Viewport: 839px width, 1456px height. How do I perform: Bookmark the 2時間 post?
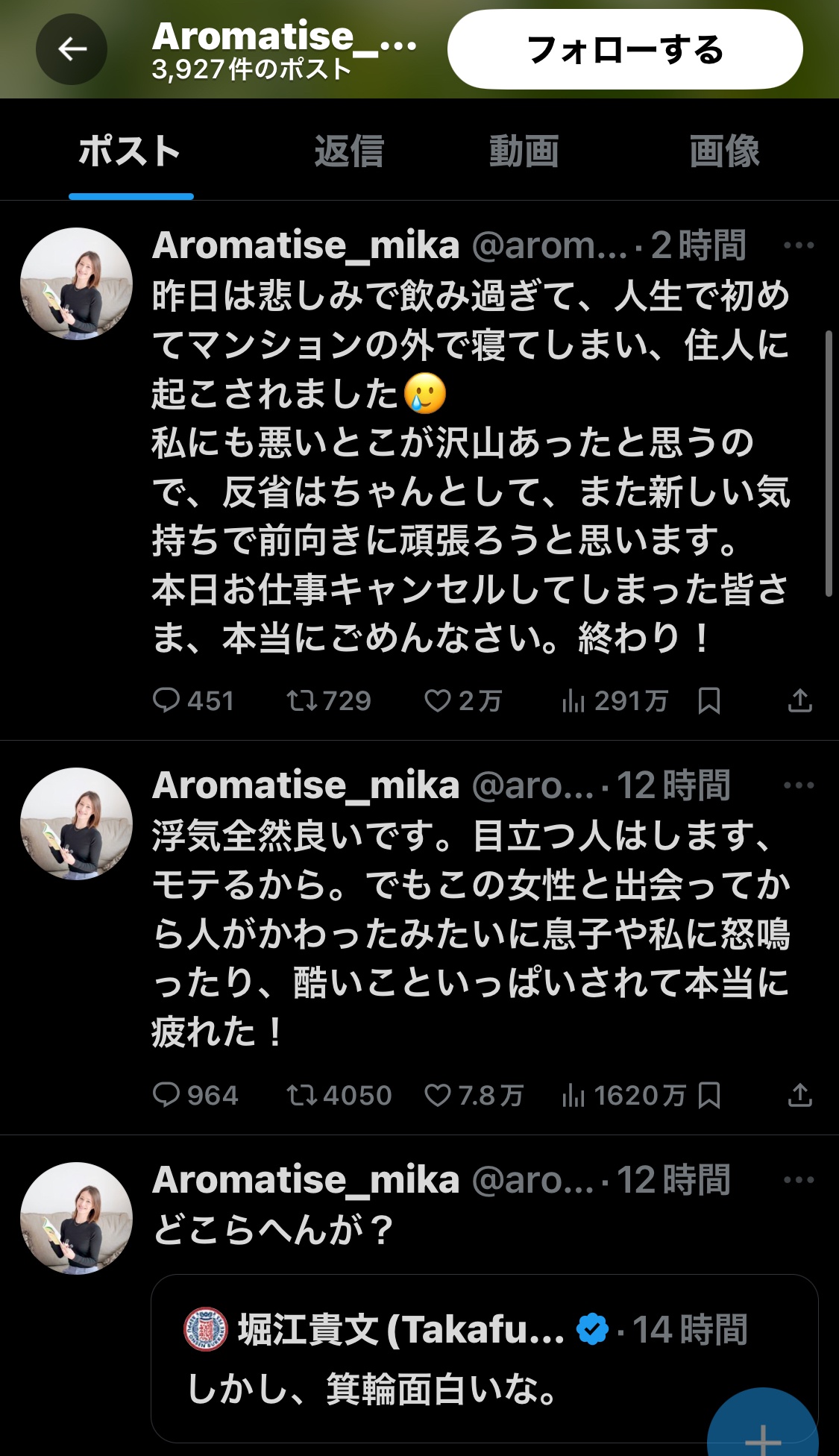[708, 700]
